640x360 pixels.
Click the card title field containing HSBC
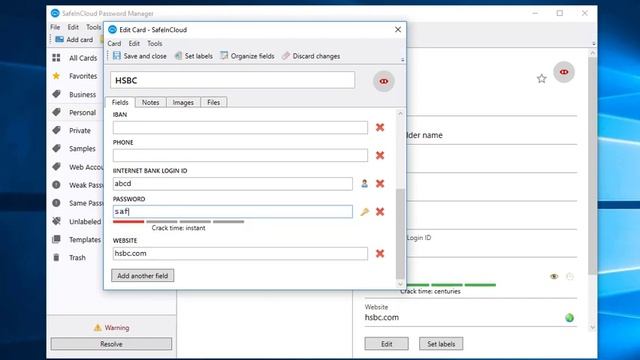pyautogui.click(x=232, y=80)
